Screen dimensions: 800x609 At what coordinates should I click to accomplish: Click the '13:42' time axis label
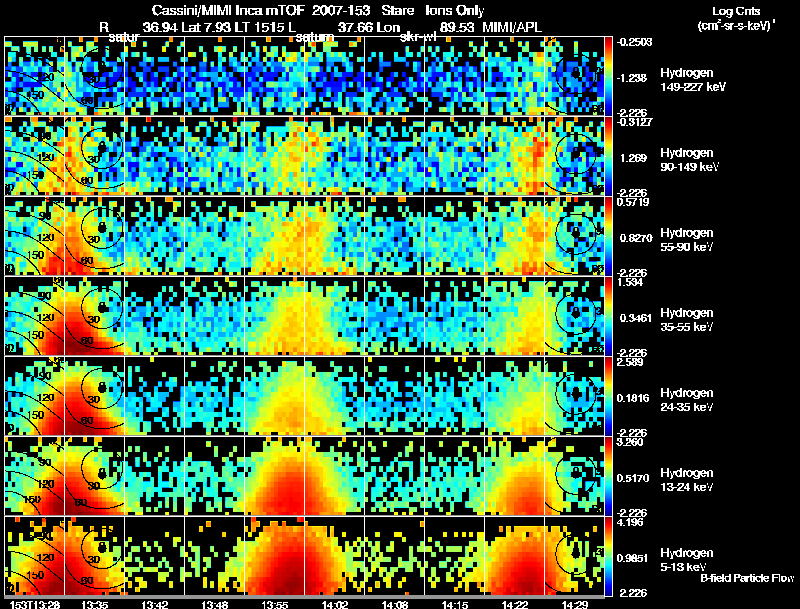tap(154, 604)
